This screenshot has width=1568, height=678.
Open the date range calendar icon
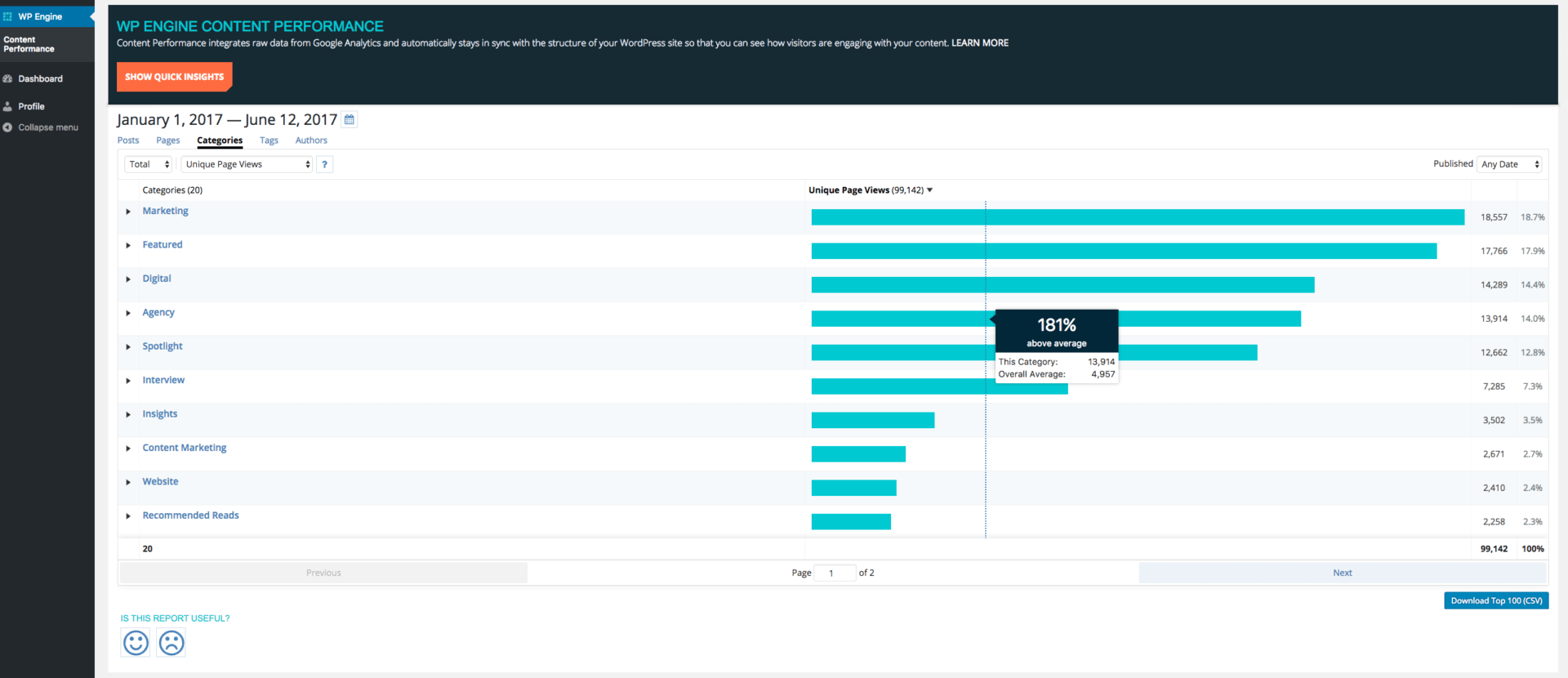pyautogui.click(x=350, y=120)
